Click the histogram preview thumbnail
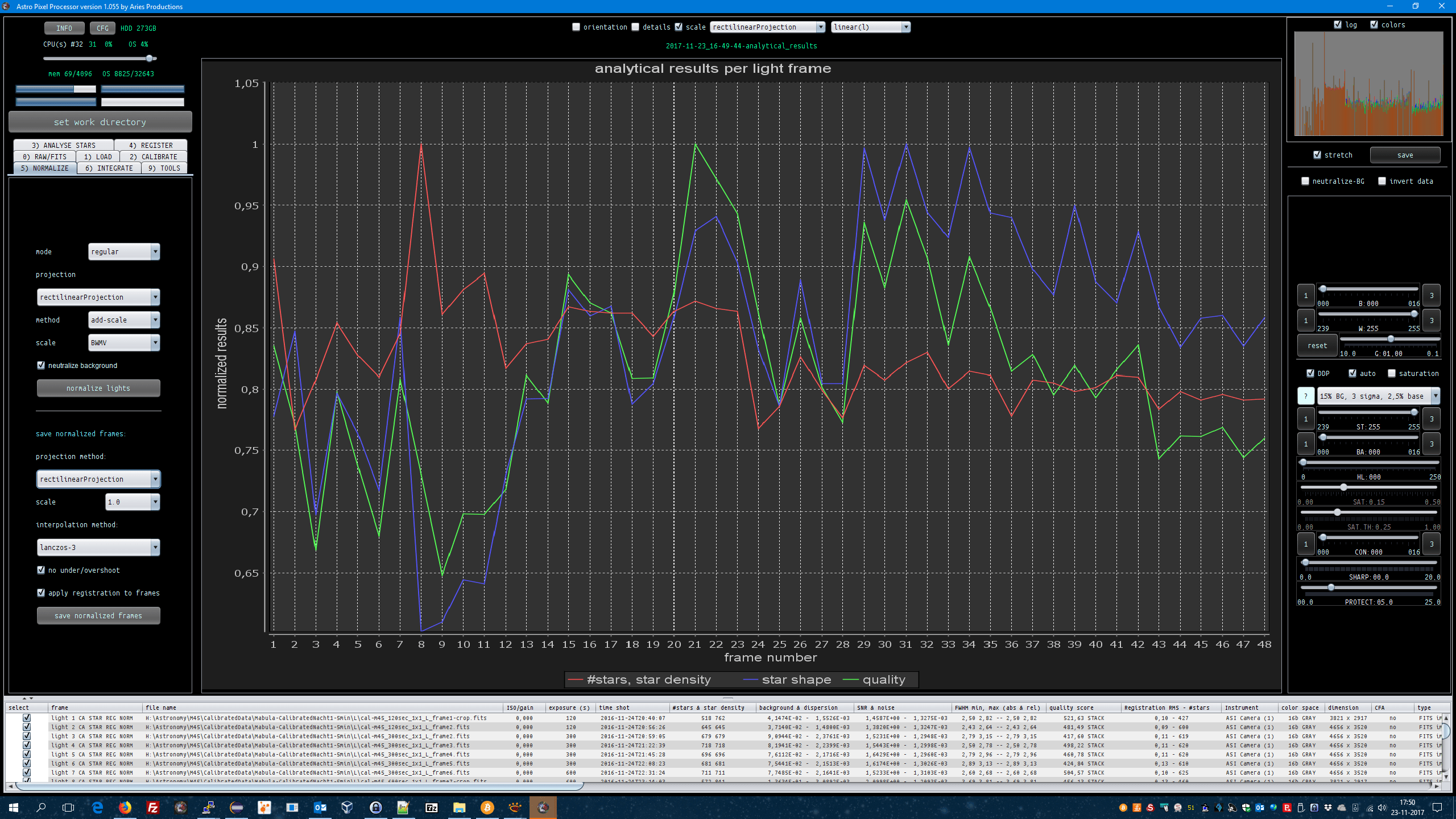The height and width of the screenshot is (819, 1456). click(1368, 84)
